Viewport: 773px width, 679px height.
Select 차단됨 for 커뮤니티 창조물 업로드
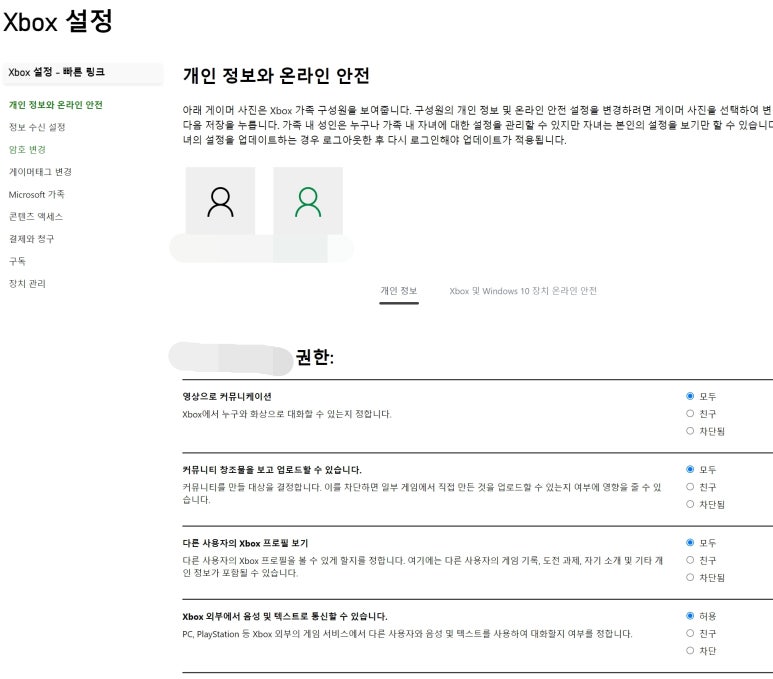(690, 504)
